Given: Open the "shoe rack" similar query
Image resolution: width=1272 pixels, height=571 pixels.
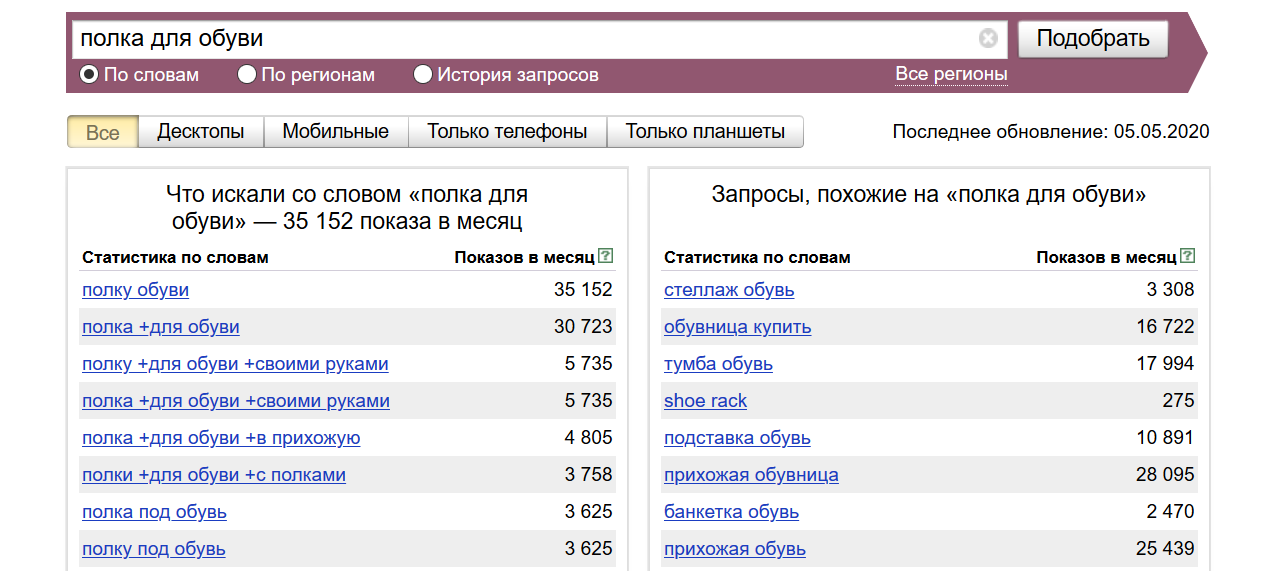Looking at the screenshot, I should [705, 401].
